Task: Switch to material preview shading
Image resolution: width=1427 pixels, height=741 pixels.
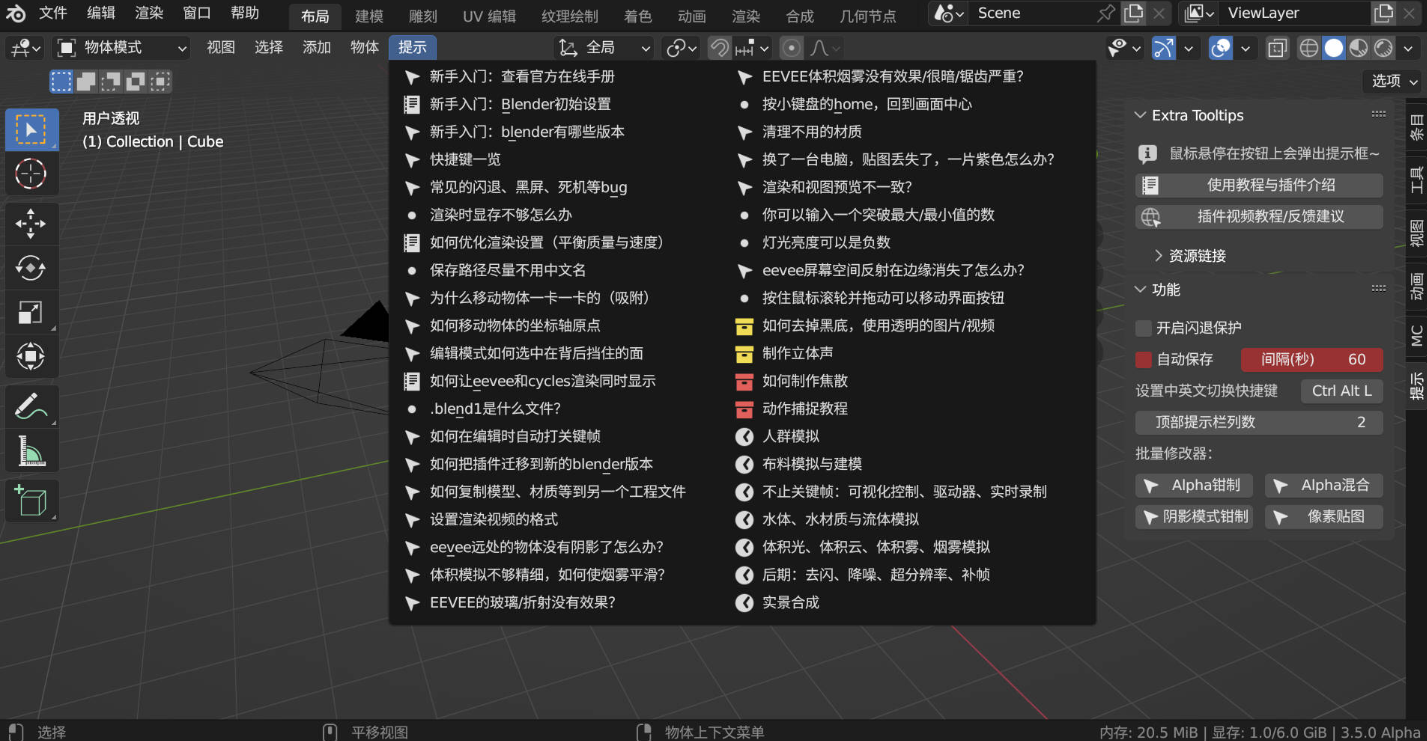Action: [x=1359, y=48]
